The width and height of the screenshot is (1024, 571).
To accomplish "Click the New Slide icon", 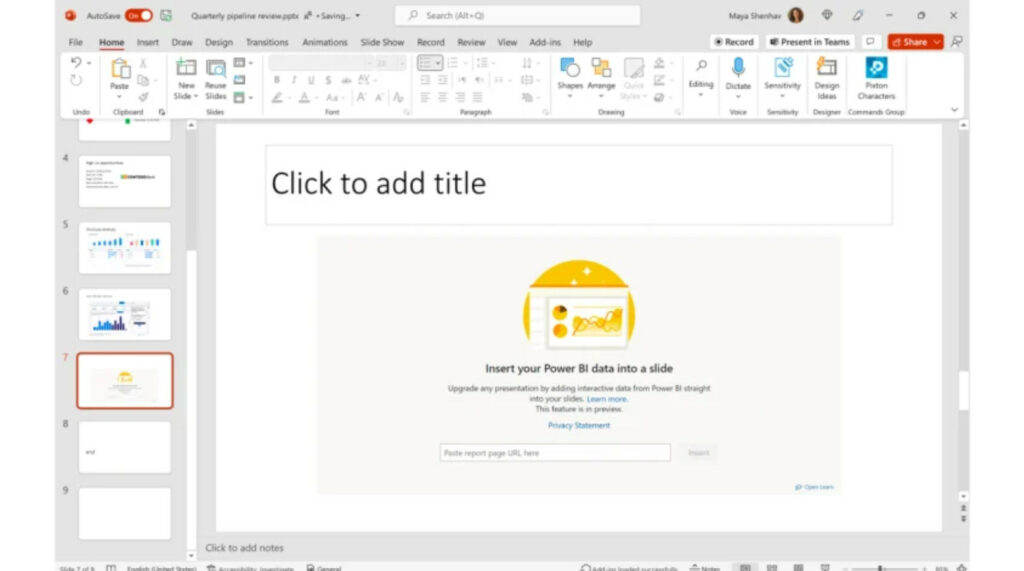I will click(x=186, y=68).
